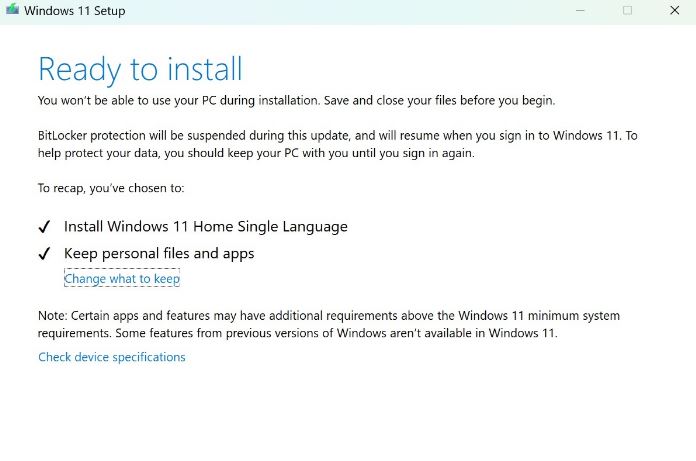Click the Windows 11 Setup title bar icon
Image resolution: width=696 pixels, height=461 pixels.
coord(11,11)
